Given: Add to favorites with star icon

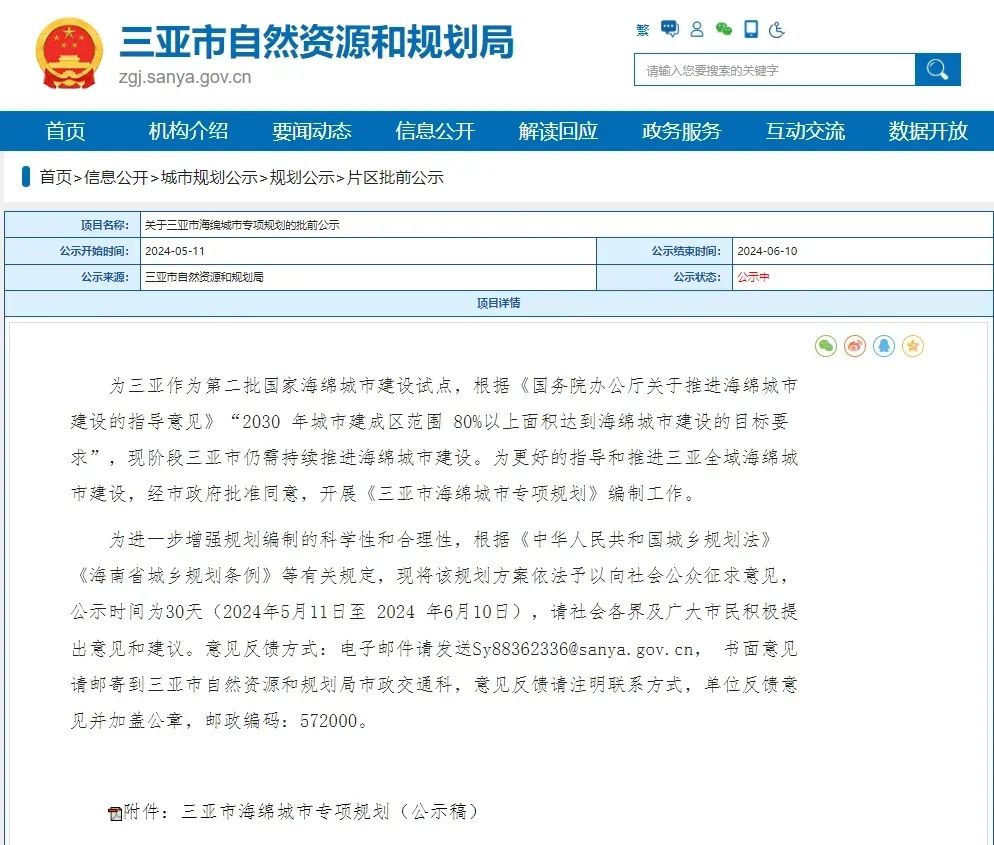Looking at the screenshot, I should coord(913,346).
